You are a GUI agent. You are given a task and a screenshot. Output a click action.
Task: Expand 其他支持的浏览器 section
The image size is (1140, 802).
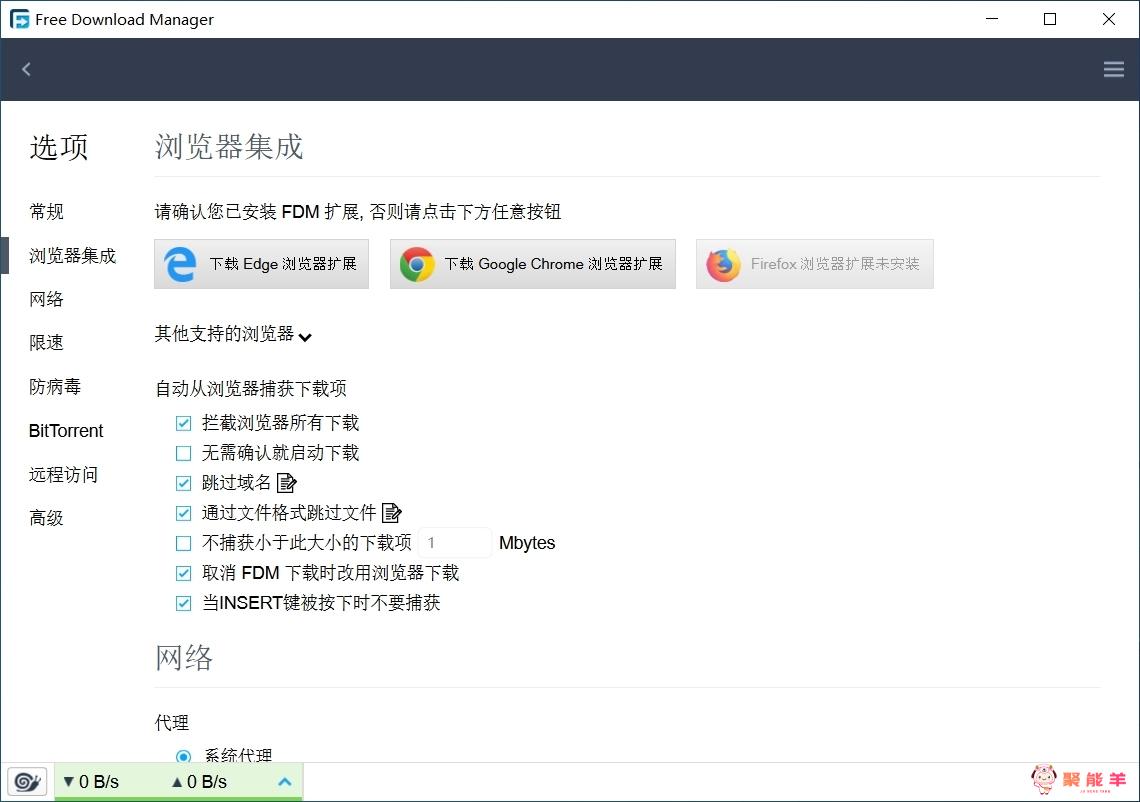[233, 334]
